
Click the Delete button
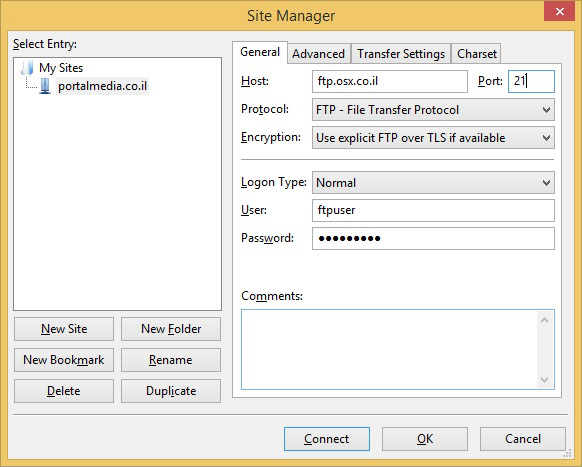(x=64, y=391)
